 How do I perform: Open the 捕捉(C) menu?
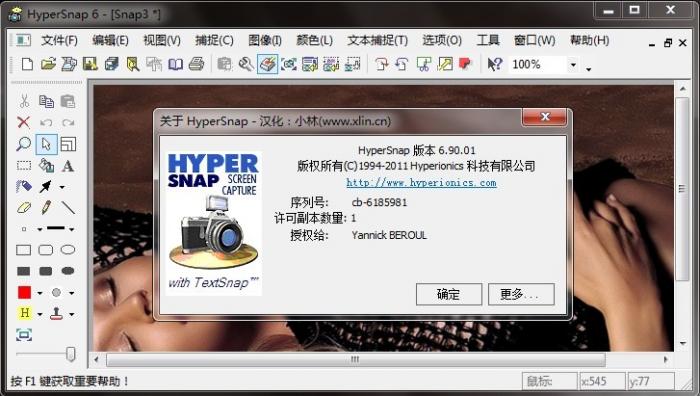pos(214,41)
